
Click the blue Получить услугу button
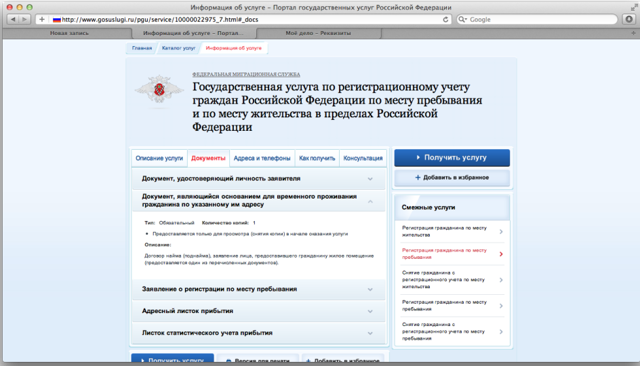point(452,157)
